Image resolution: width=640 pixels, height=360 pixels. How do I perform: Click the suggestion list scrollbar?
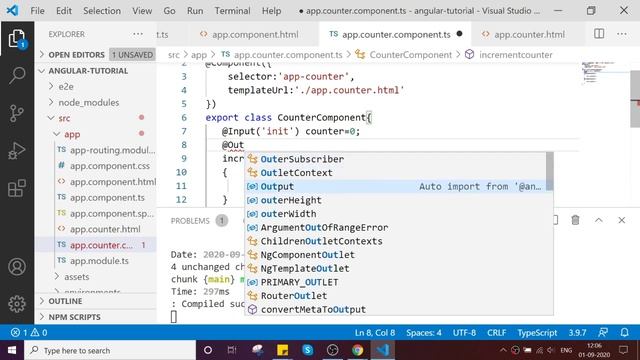[x=550, y=171]
